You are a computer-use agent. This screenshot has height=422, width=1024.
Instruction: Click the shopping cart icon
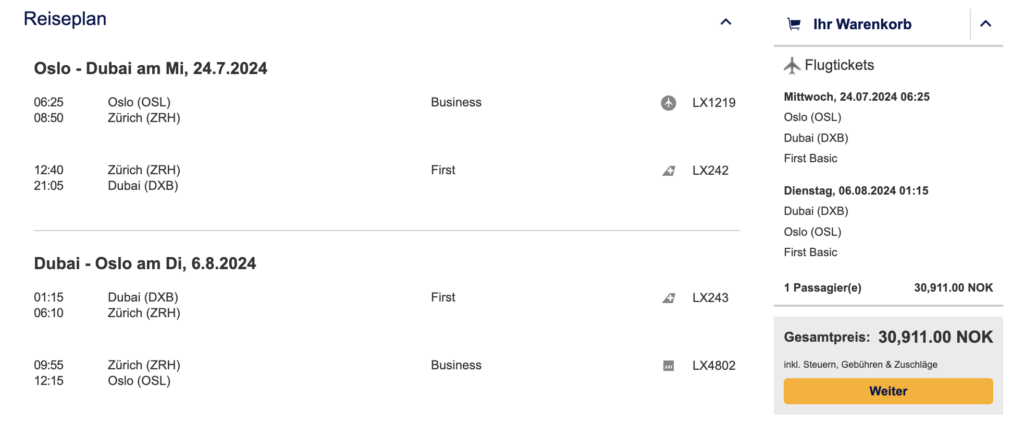(794, 24)
